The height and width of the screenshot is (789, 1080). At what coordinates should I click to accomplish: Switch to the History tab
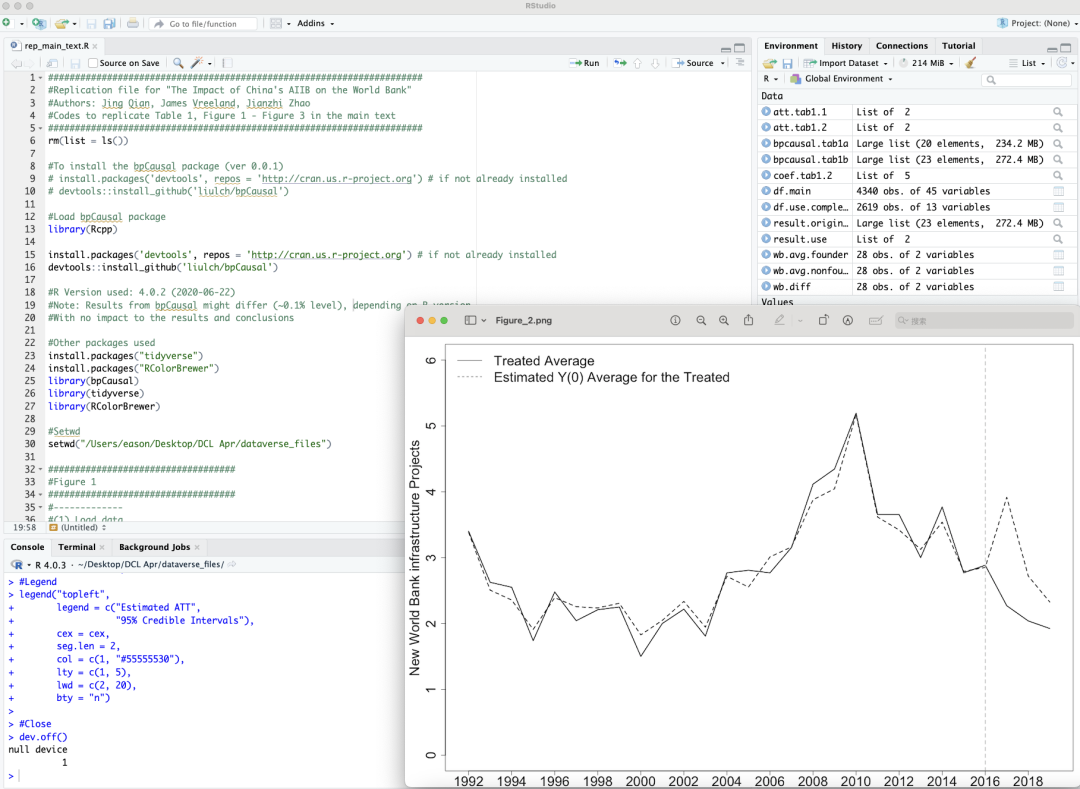point(847,46)
